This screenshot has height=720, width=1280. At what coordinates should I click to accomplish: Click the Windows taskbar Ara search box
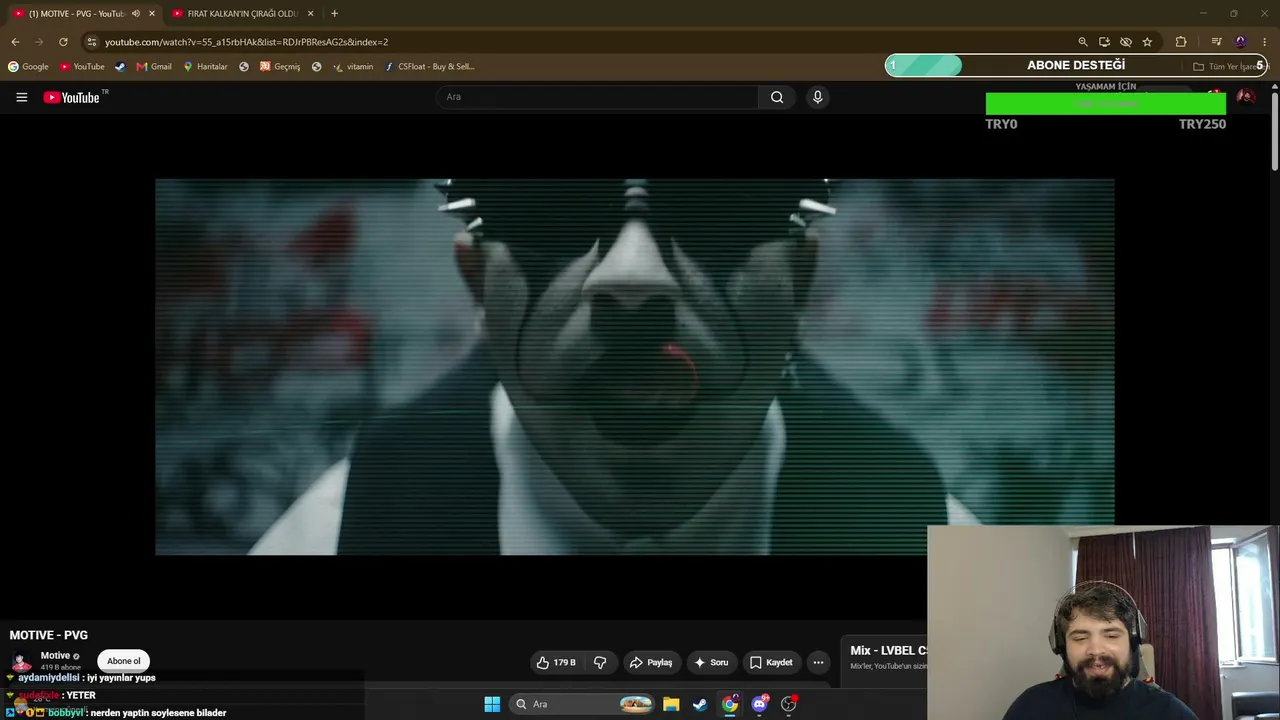click(x=583, y=704)
